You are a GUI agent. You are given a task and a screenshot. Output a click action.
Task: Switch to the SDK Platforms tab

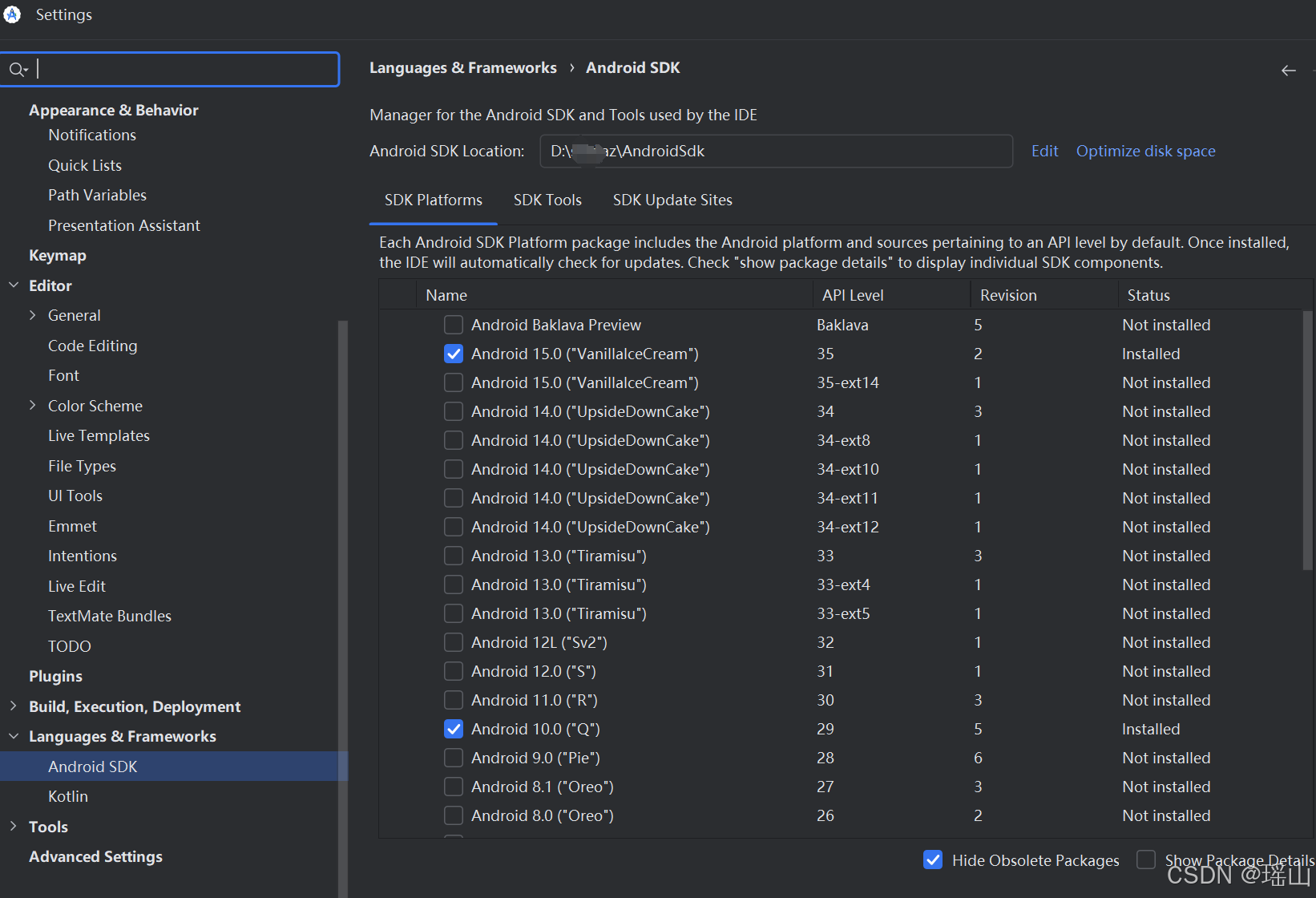click(x=434, y=200)
